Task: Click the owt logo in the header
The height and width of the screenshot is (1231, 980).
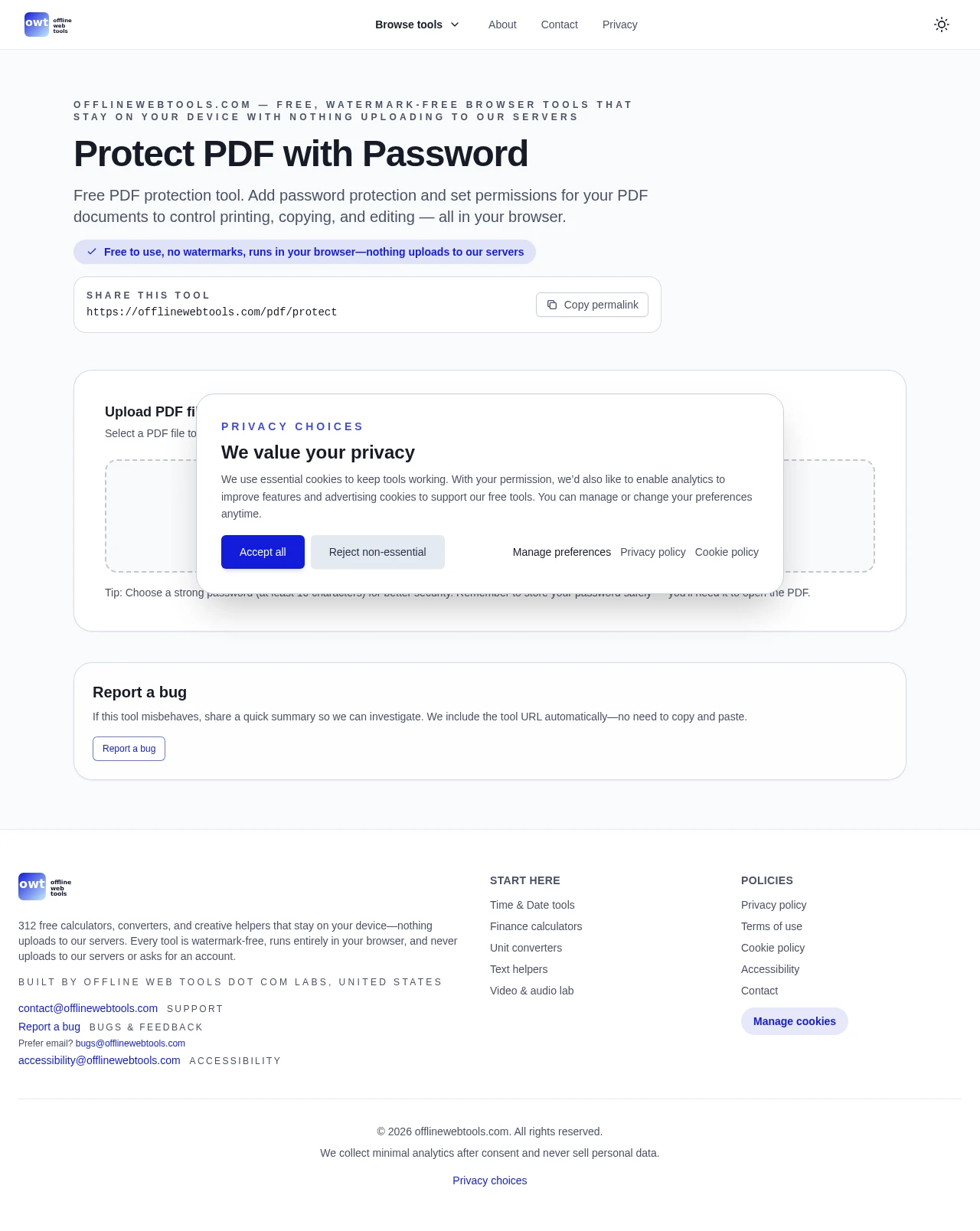Action: click(47, 24)
